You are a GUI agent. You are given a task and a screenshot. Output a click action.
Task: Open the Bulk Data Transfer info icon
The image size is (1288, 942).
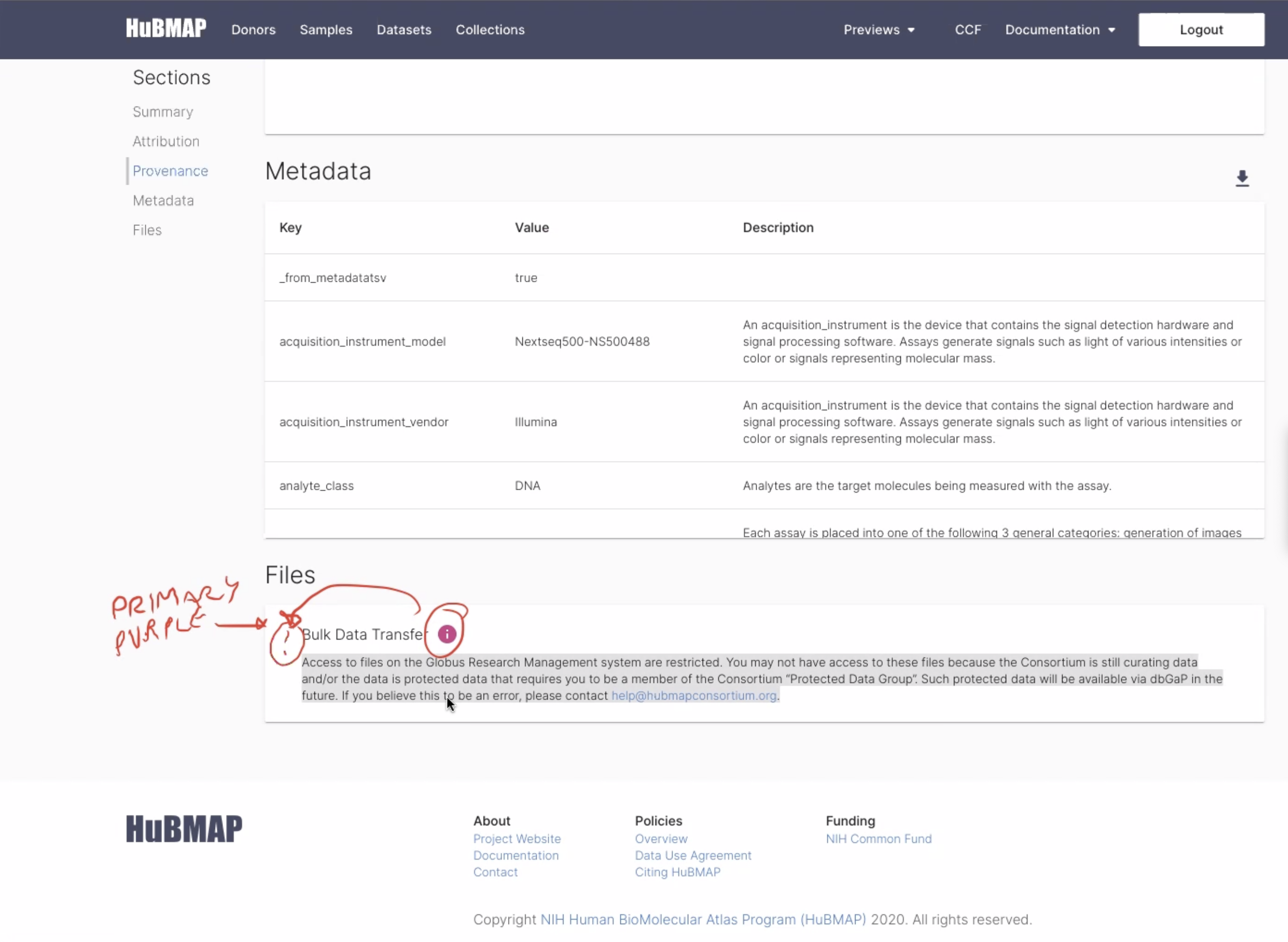(446, 633)
